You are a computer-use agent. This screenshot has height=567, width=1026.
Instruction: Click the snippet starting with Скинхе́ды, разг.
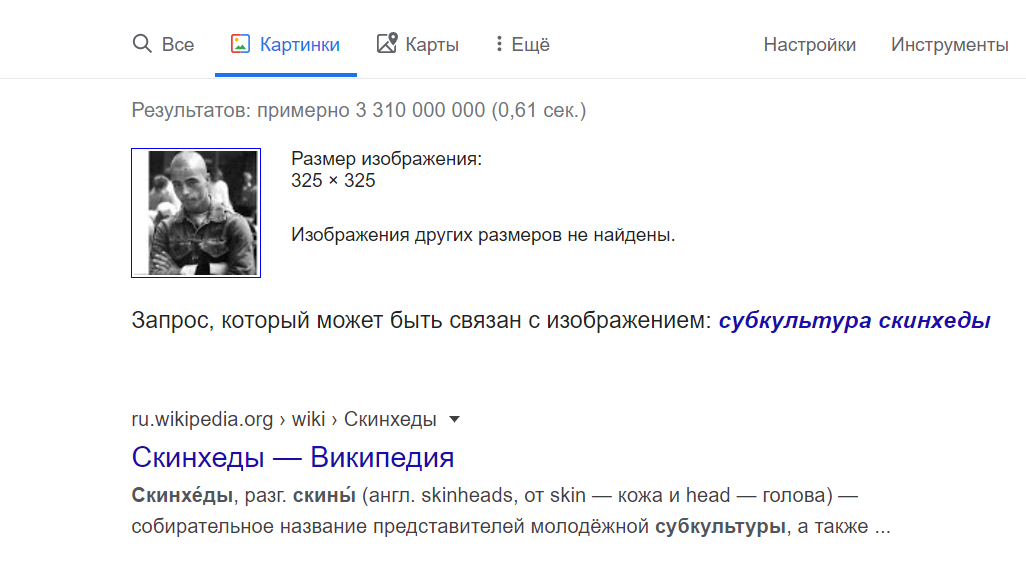pyautogui.click(x=511, y=511)
